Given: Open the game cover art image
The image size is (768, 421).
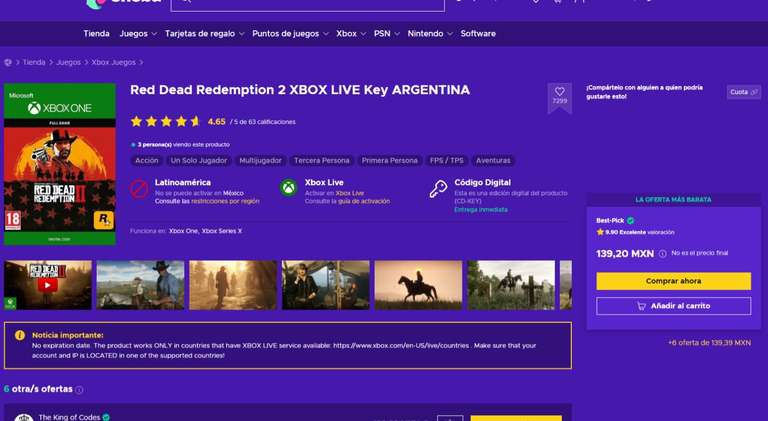Looking at the screenshot, I should (x=60, y=164).
